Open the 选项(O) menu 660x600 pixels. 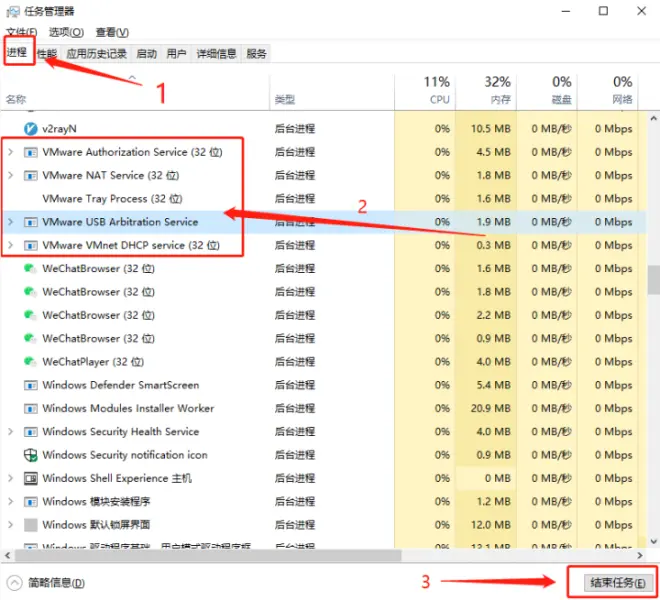[66, 32]
